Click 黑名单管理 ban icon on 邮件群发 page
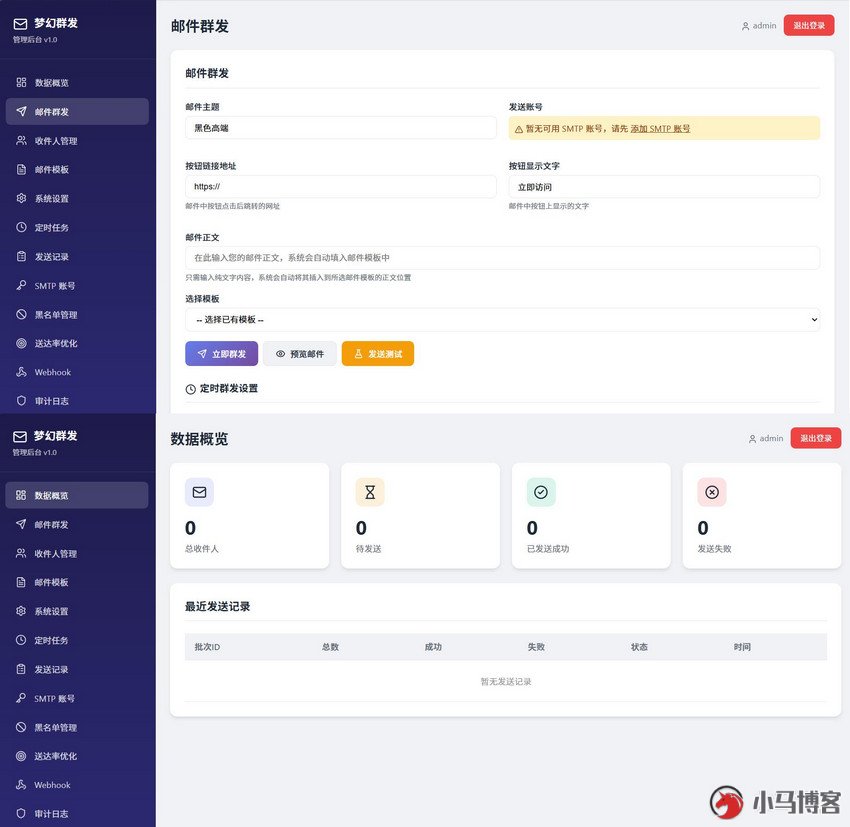 point(21,314)
